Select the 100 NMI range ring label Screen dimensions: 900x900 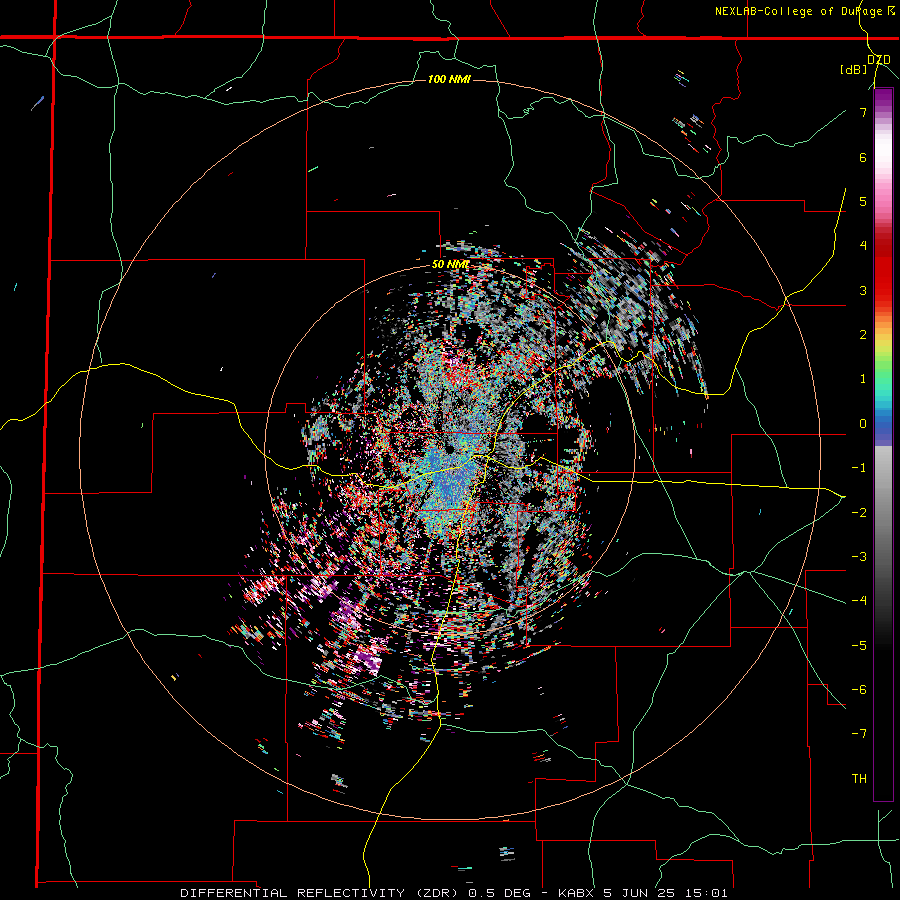point(449,79)
